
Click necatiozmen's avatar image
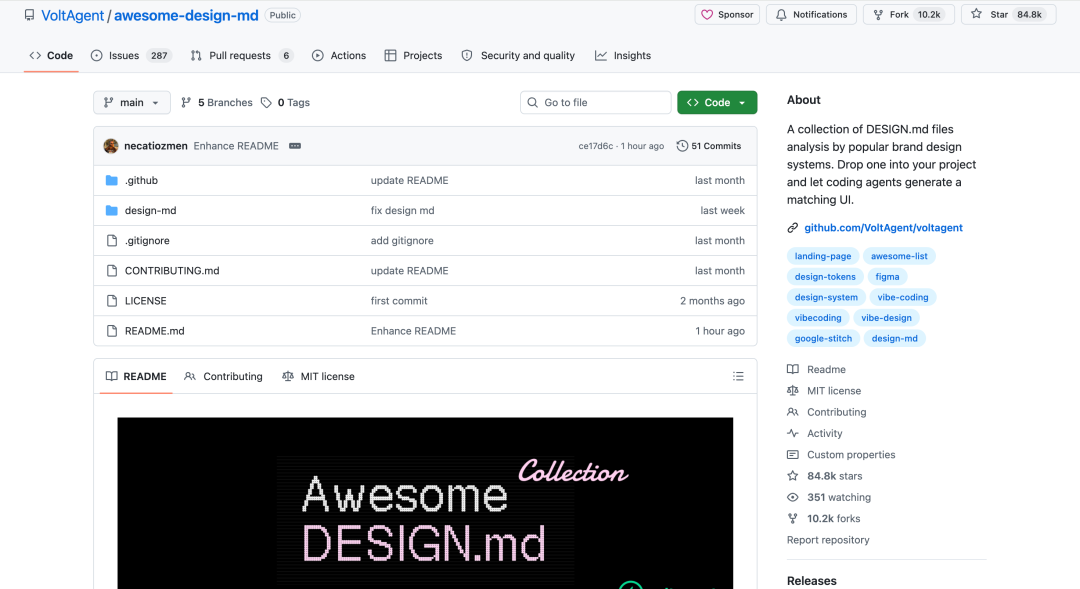coord(111,146)
